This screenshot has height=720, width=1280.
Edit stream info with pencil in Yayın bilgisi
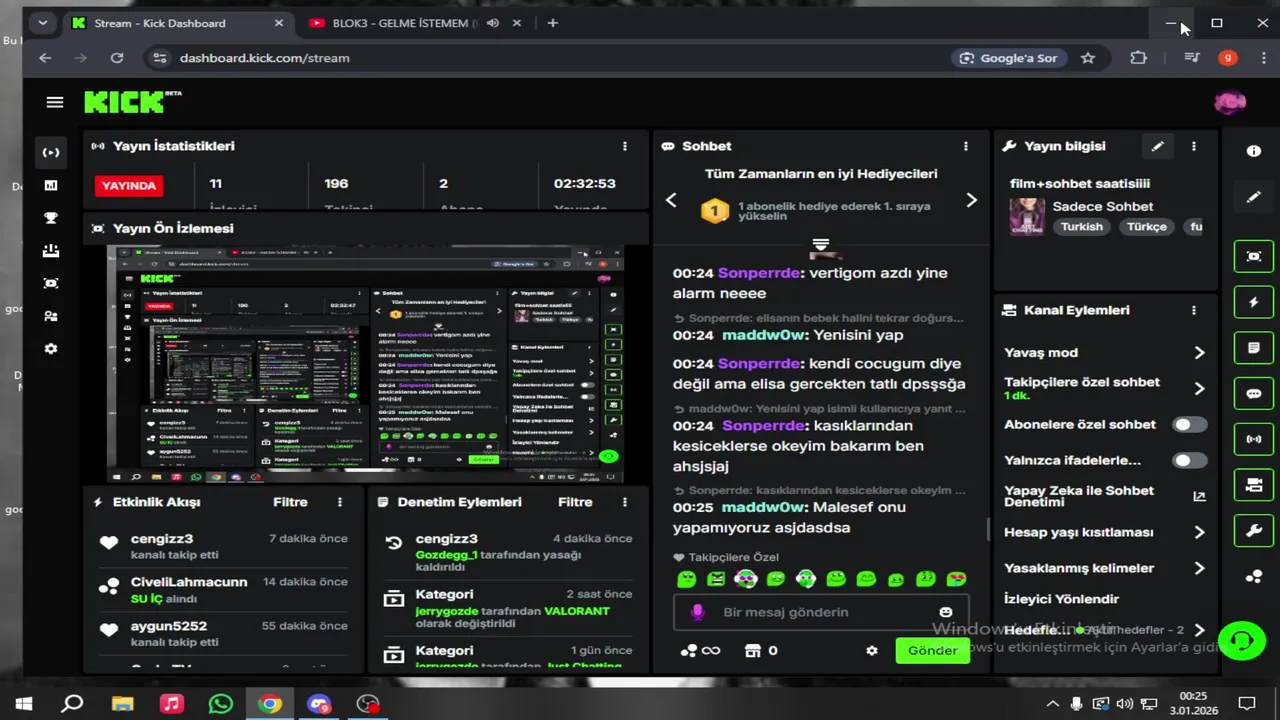tap(1157, 146)
